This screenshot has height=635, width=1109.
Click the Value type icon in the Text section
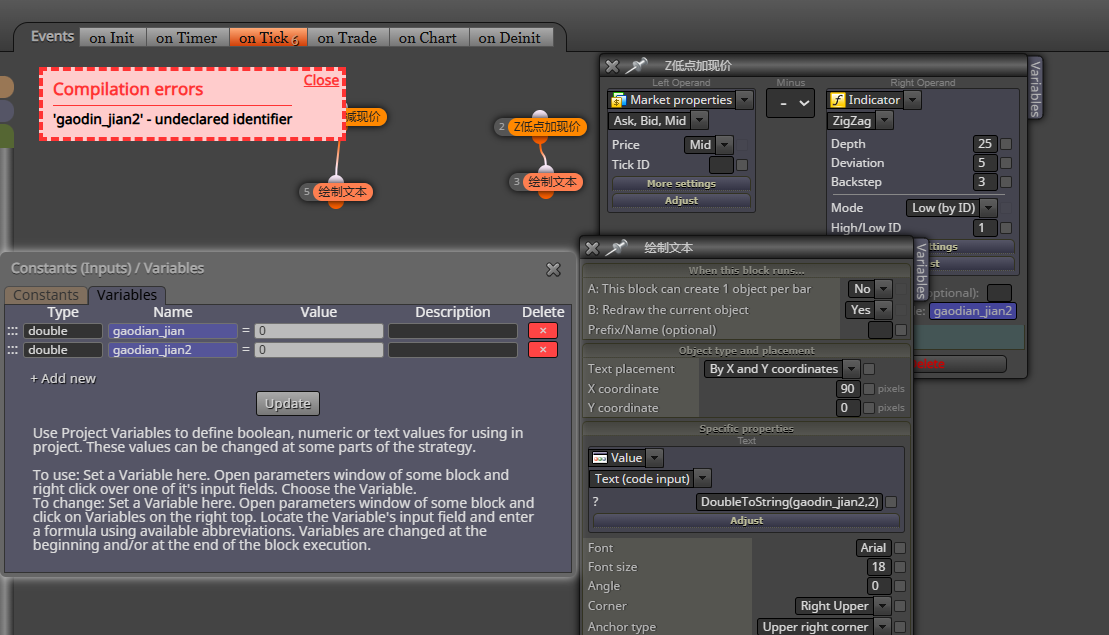coord(600,458)
